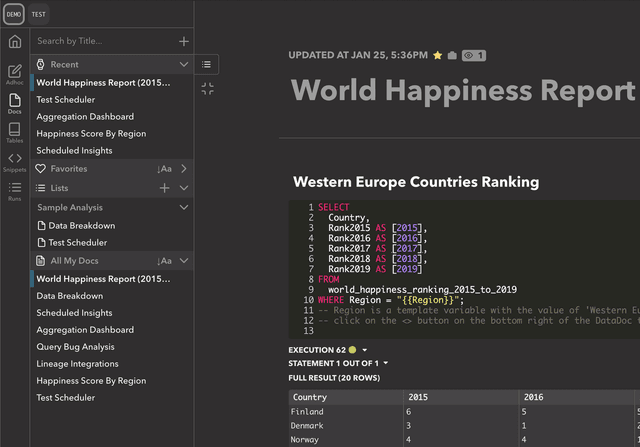Image resolution: width=640 pixels, height=447 pixels.
Task: Open the Runs list icon
Action: point(14,191)
